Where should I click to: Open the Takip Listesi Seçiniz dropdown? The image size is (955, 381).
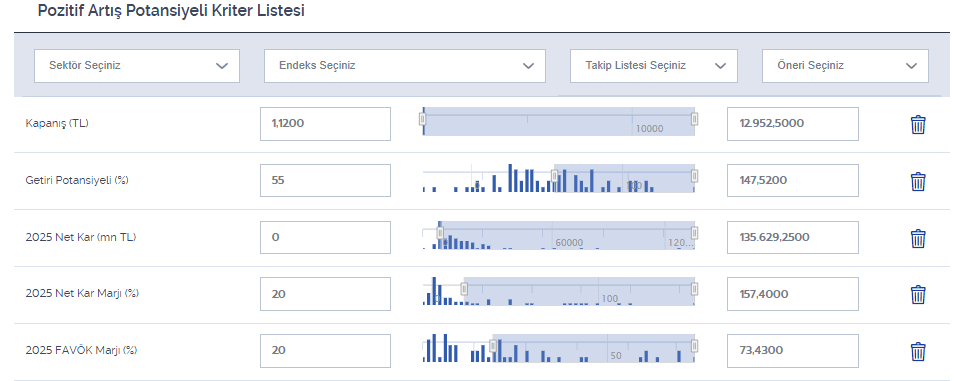654,66
